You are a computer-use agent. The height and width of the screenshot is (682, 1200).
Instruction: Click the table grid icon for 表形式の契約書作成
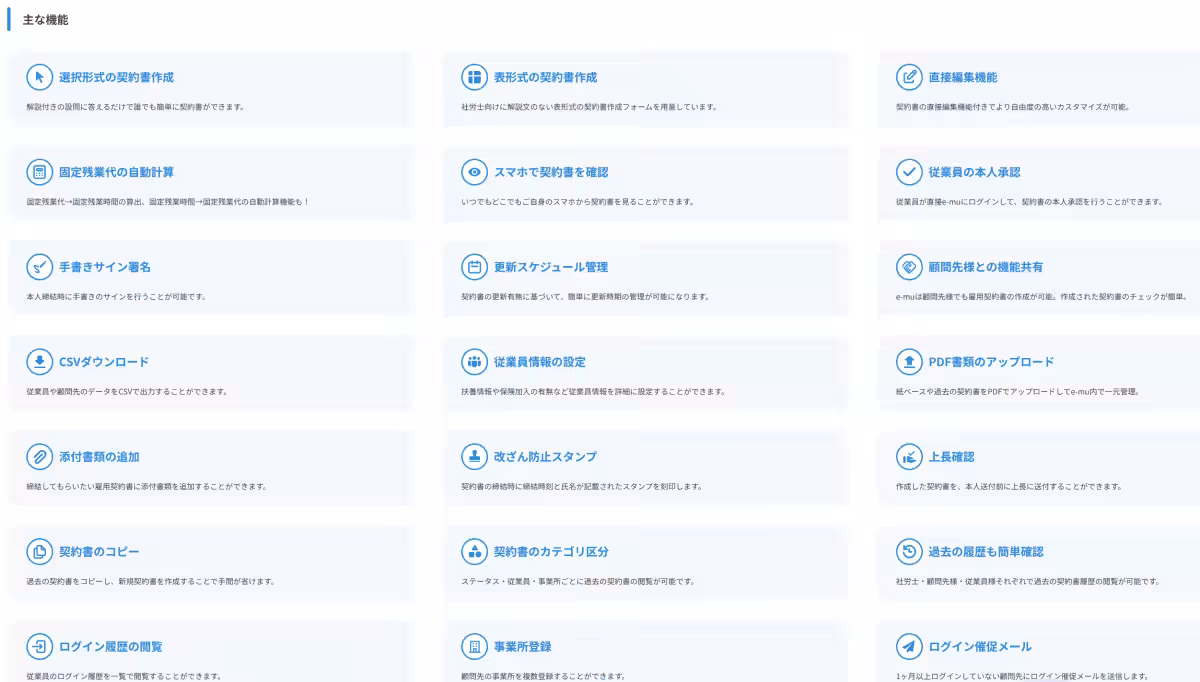474,77
